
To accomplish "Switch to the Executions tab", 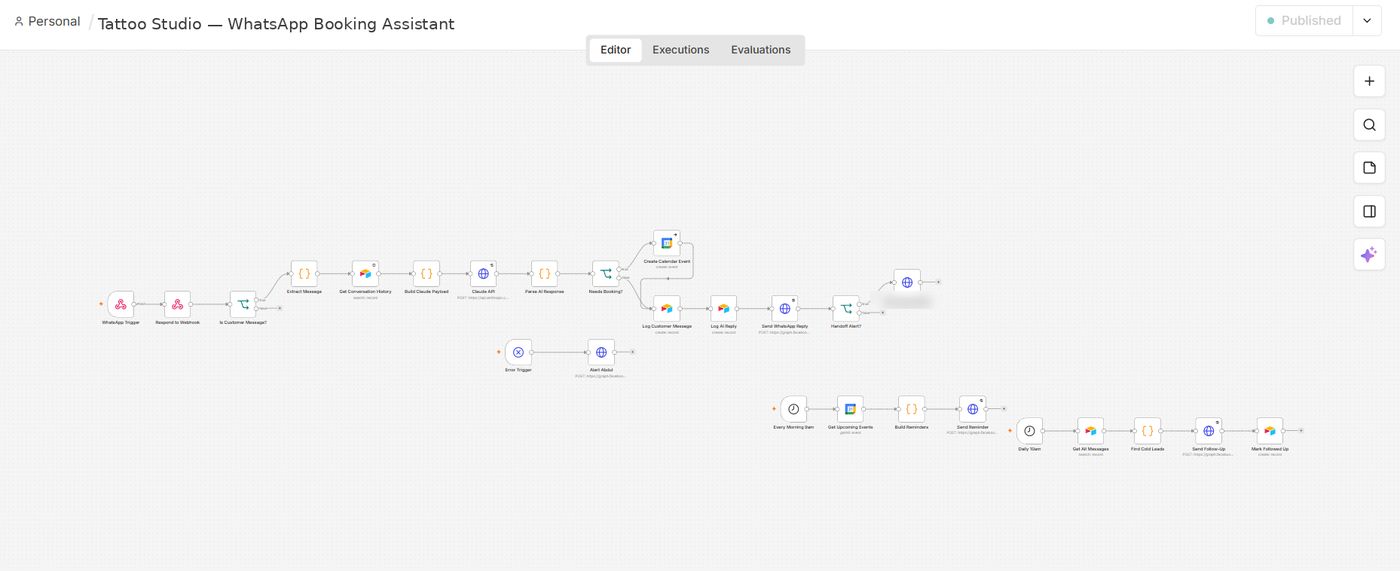I will click(x=681, y=50).
